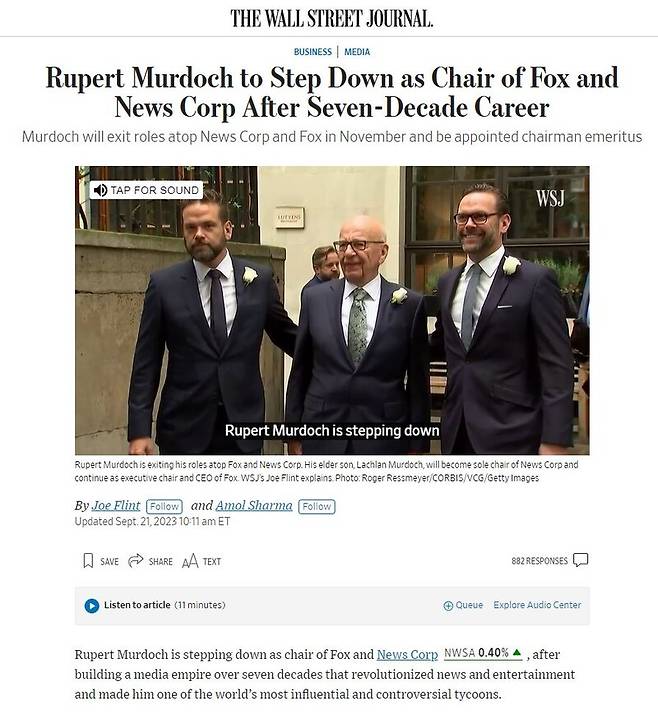Click the Share arrow icon

pos(136,561)
